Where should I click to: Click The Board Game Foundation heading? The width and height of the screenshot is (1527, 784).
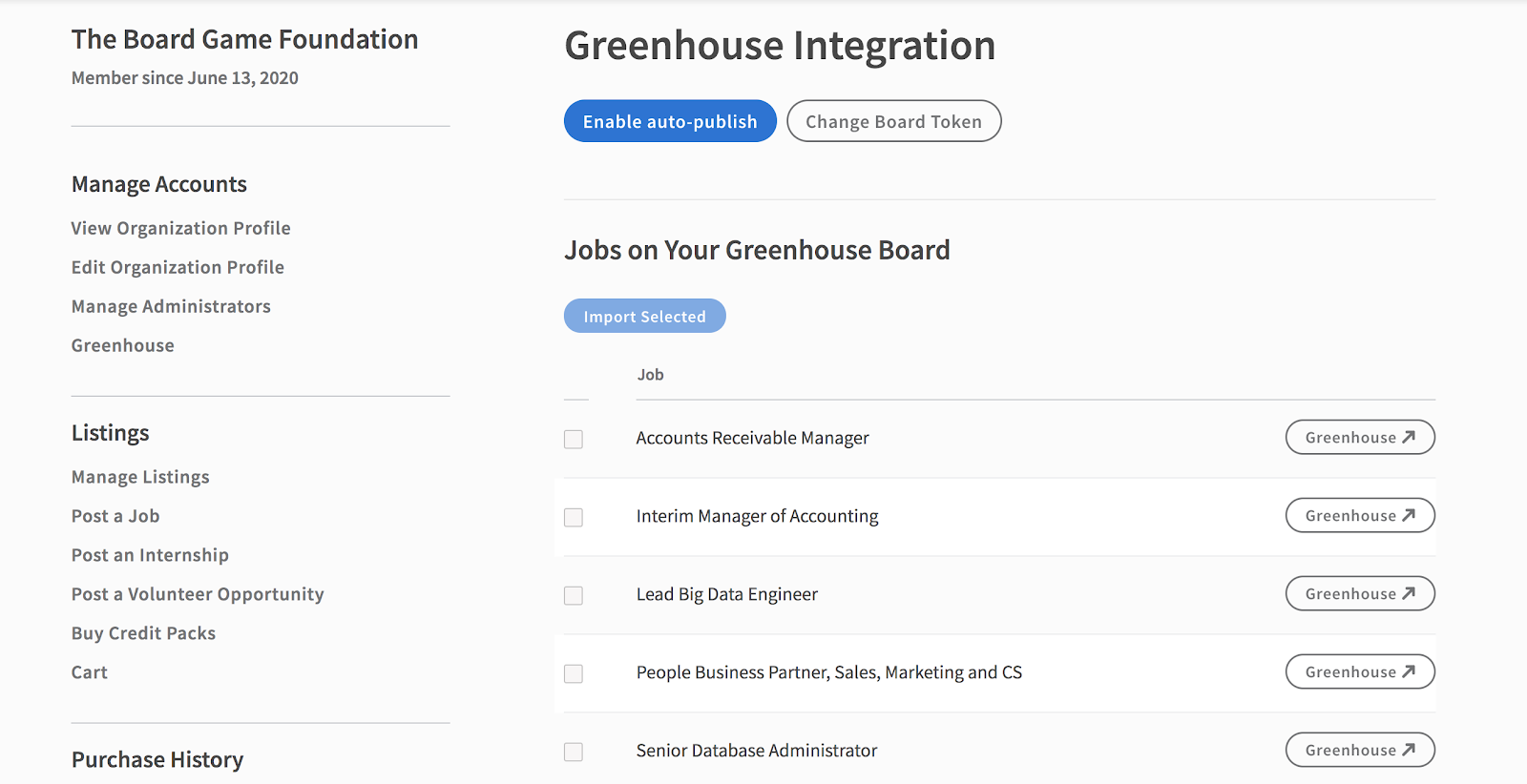245,39
